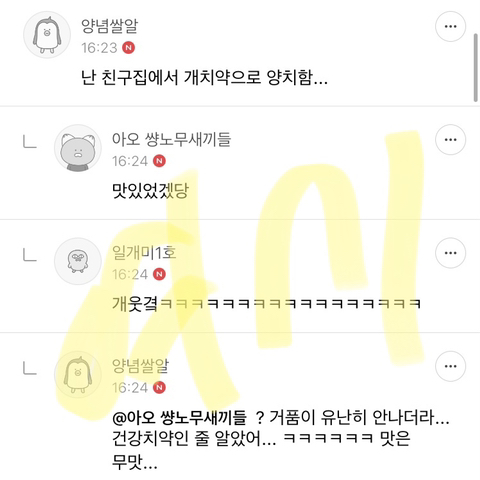View 아오 썅노무새끼들 cat avatar
Screen dimensions: 480x480
[78, 148]
